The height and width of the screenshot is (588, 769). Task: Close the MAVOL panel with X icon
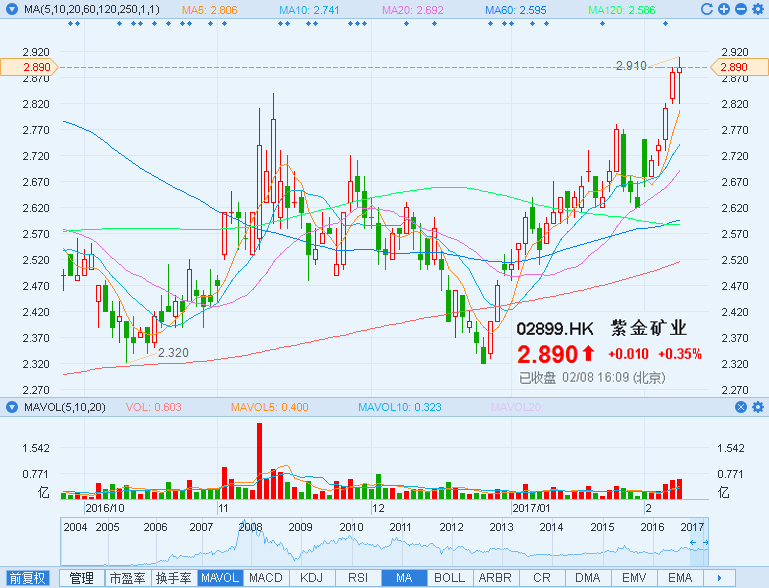740,407
